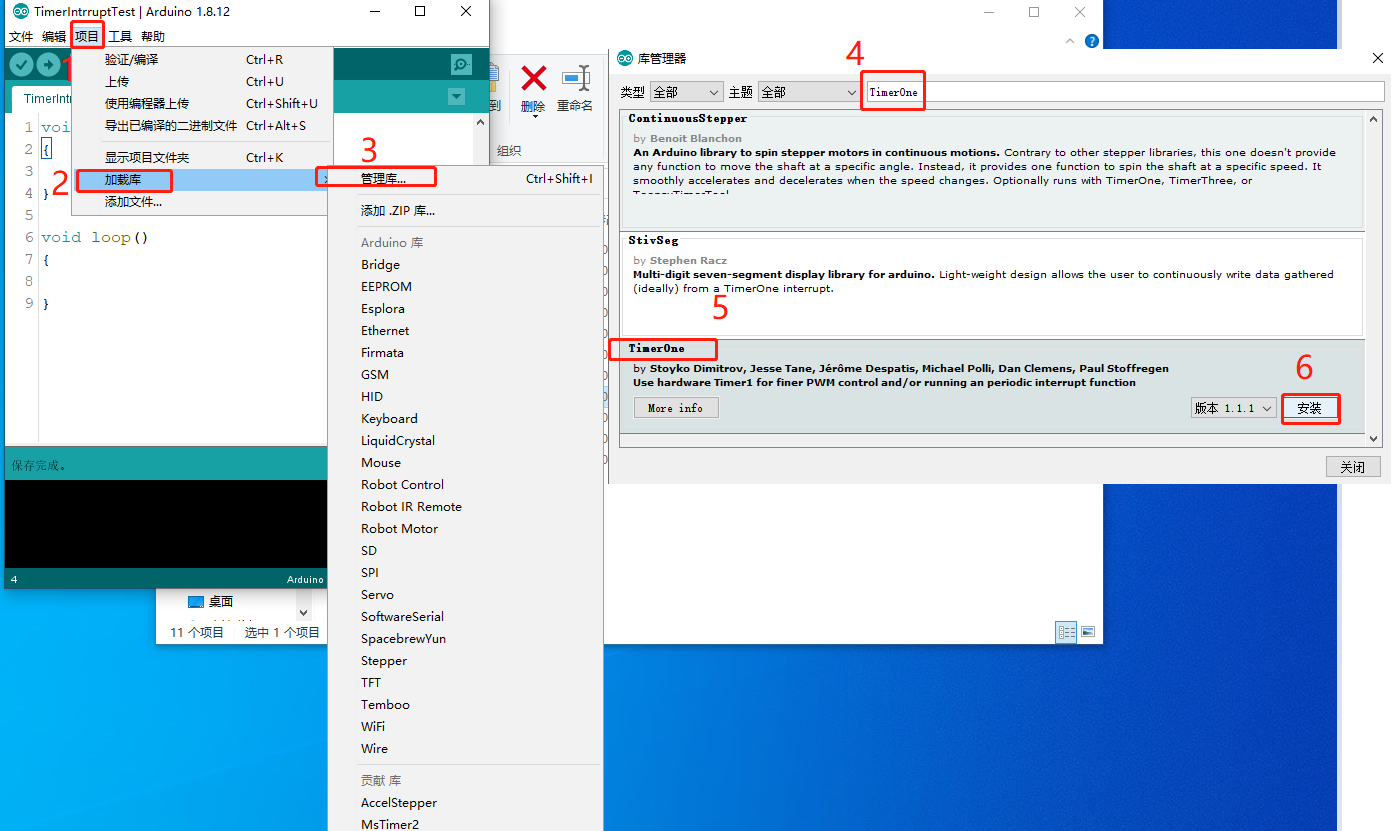This screenshot has width=1394, height=831.
Task: Click the tab dropdown arrow below Serial Monitor
Action: tap(457, 97)
